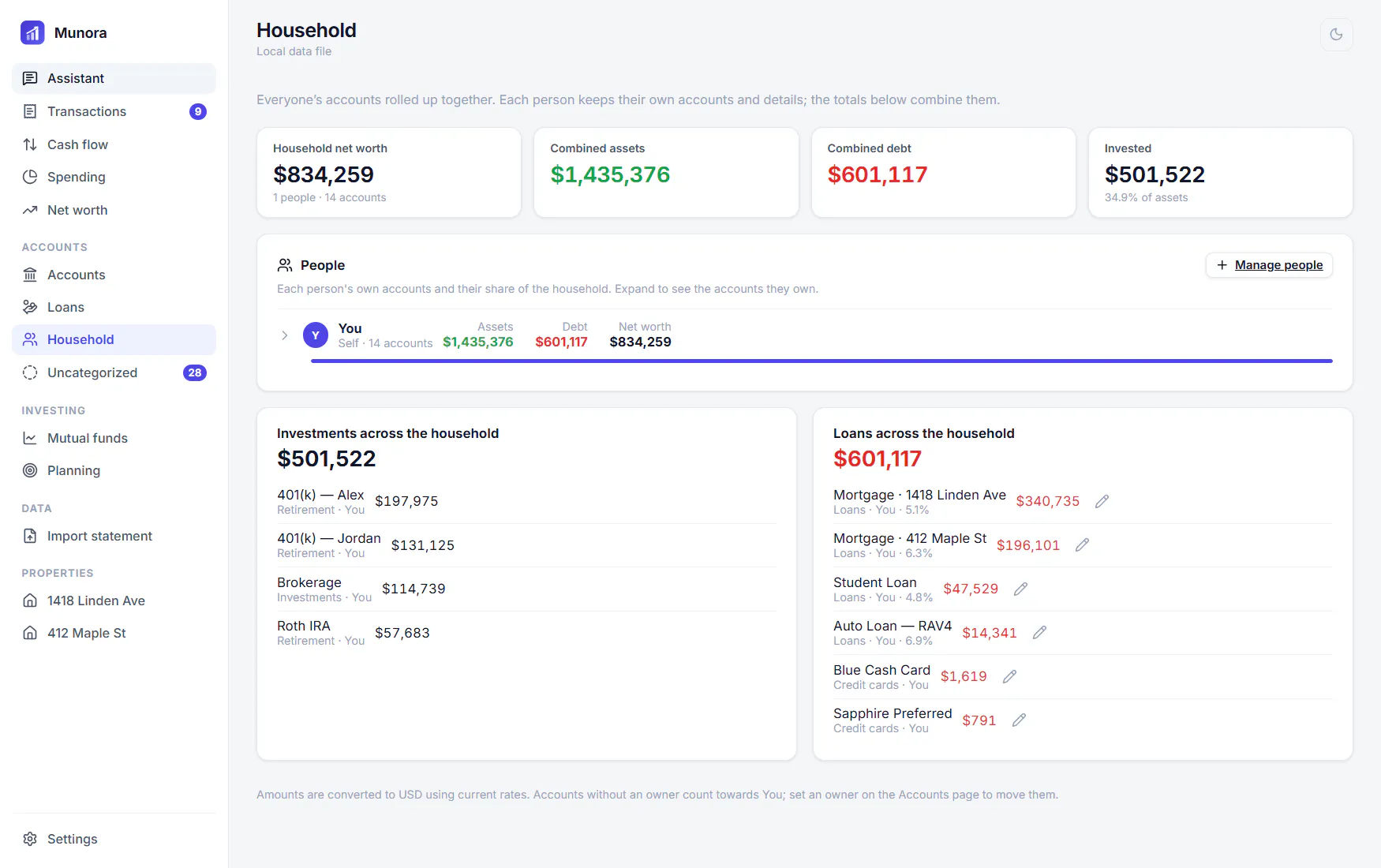Screen dimensions: 1381x868
Task: Click the edit pencil for Mortgage 1418 Linden Ave
Action: click(1102, 502)
